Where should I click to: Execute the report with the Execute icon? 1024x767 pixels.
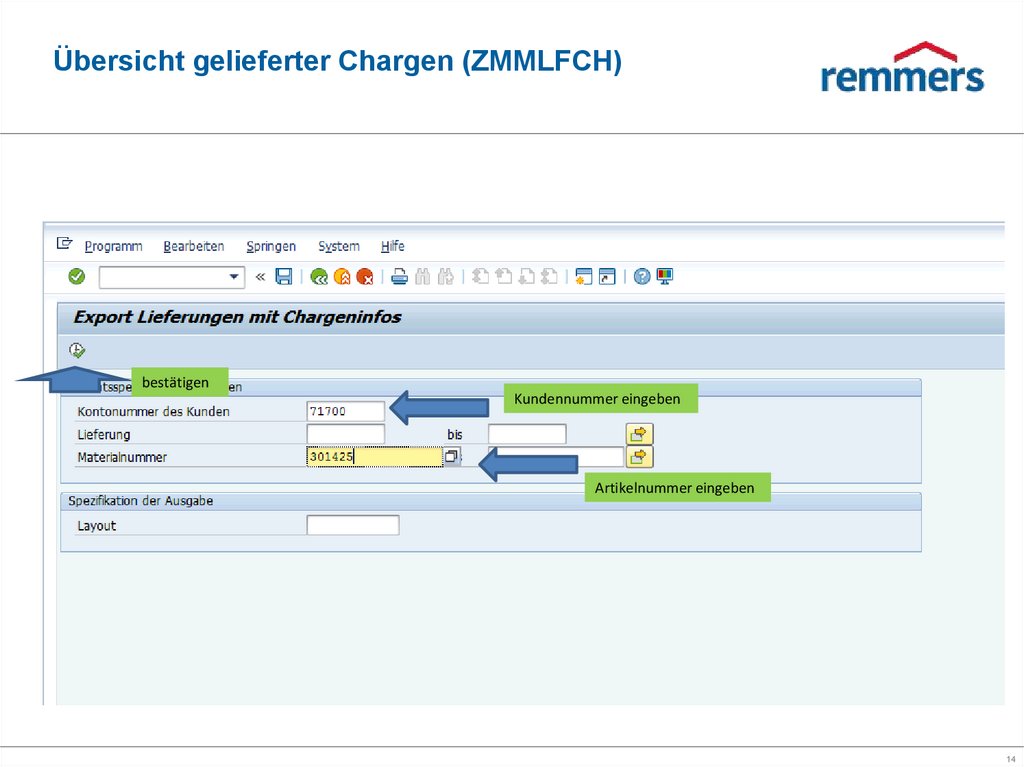(x=75, y=350)
